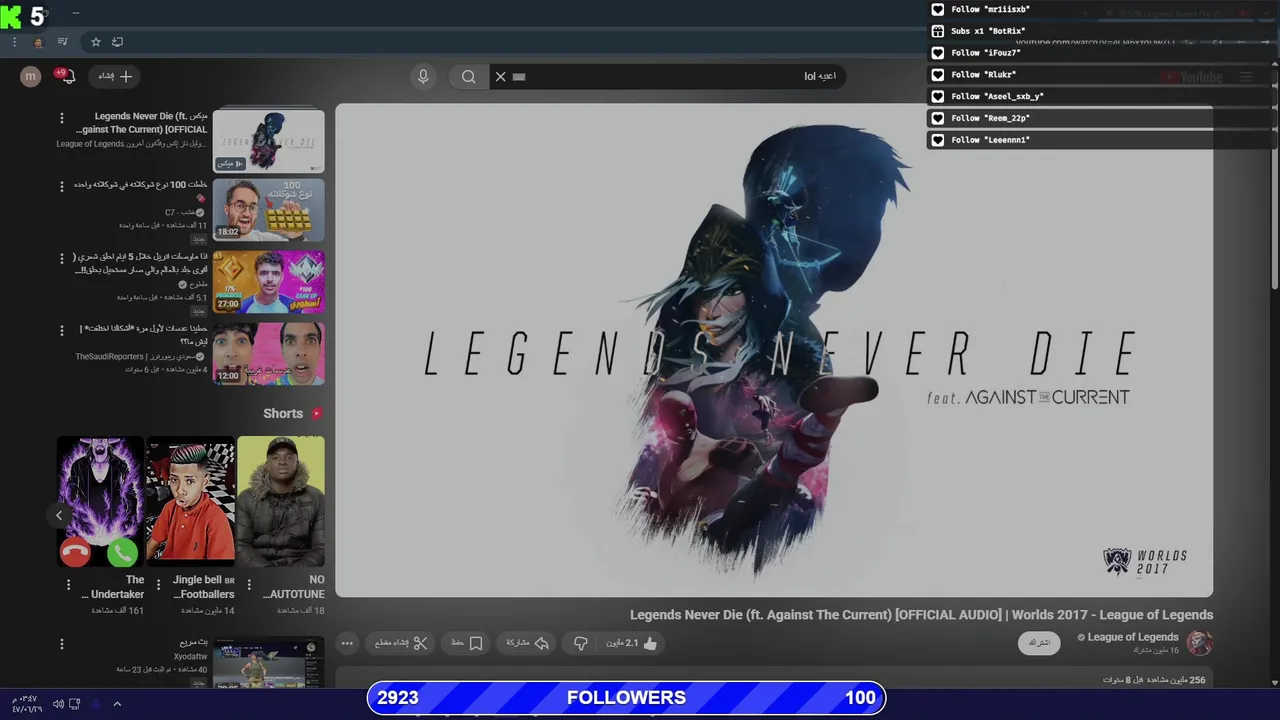Dislike the video with thumbs down

tap(580, 643)
